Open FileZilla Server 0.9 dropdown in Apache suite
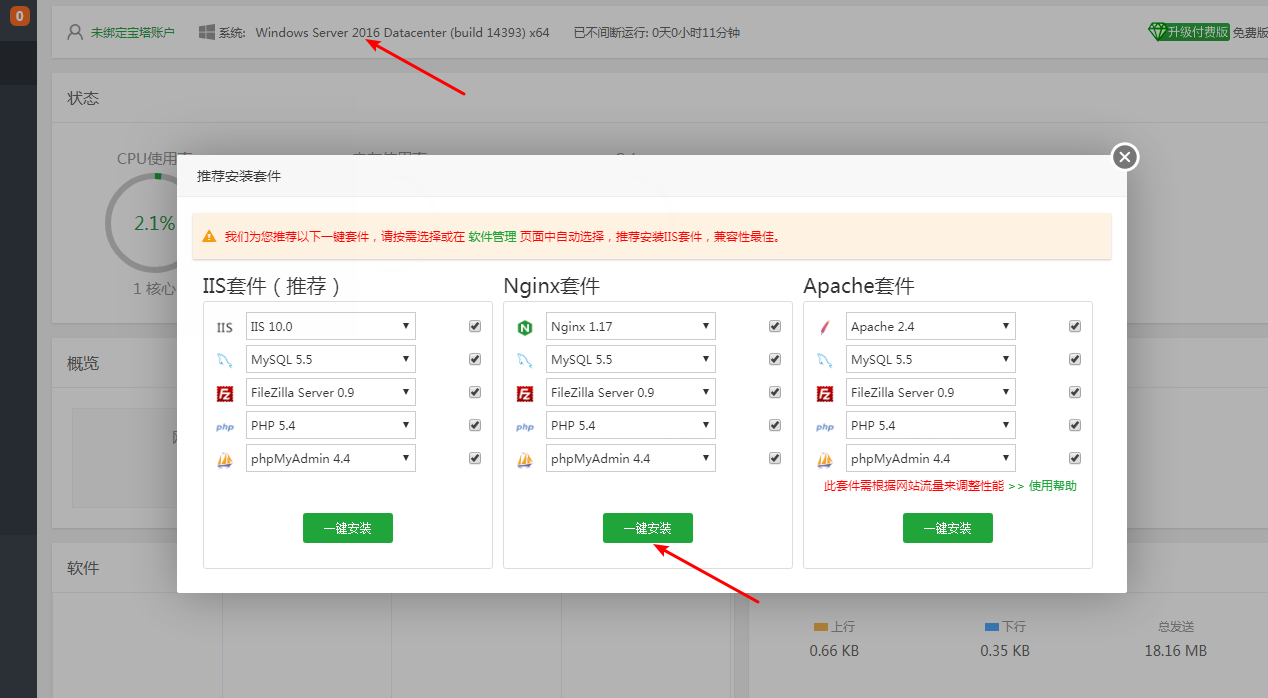The width and height of the screenshot is (1268, 698). click(x=931, y=392)
